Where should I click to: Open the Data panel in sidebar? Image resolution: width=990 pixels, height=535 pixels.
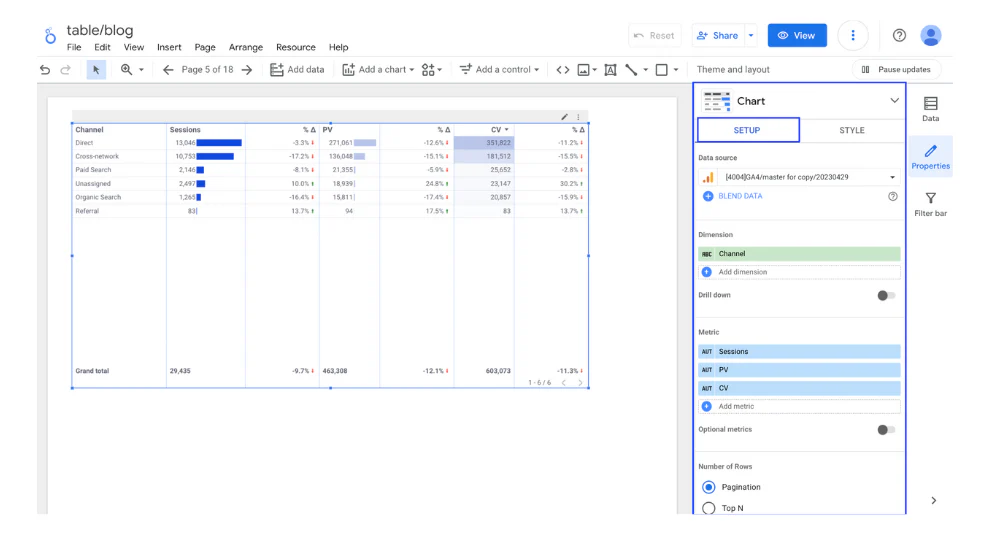(931, 109)
